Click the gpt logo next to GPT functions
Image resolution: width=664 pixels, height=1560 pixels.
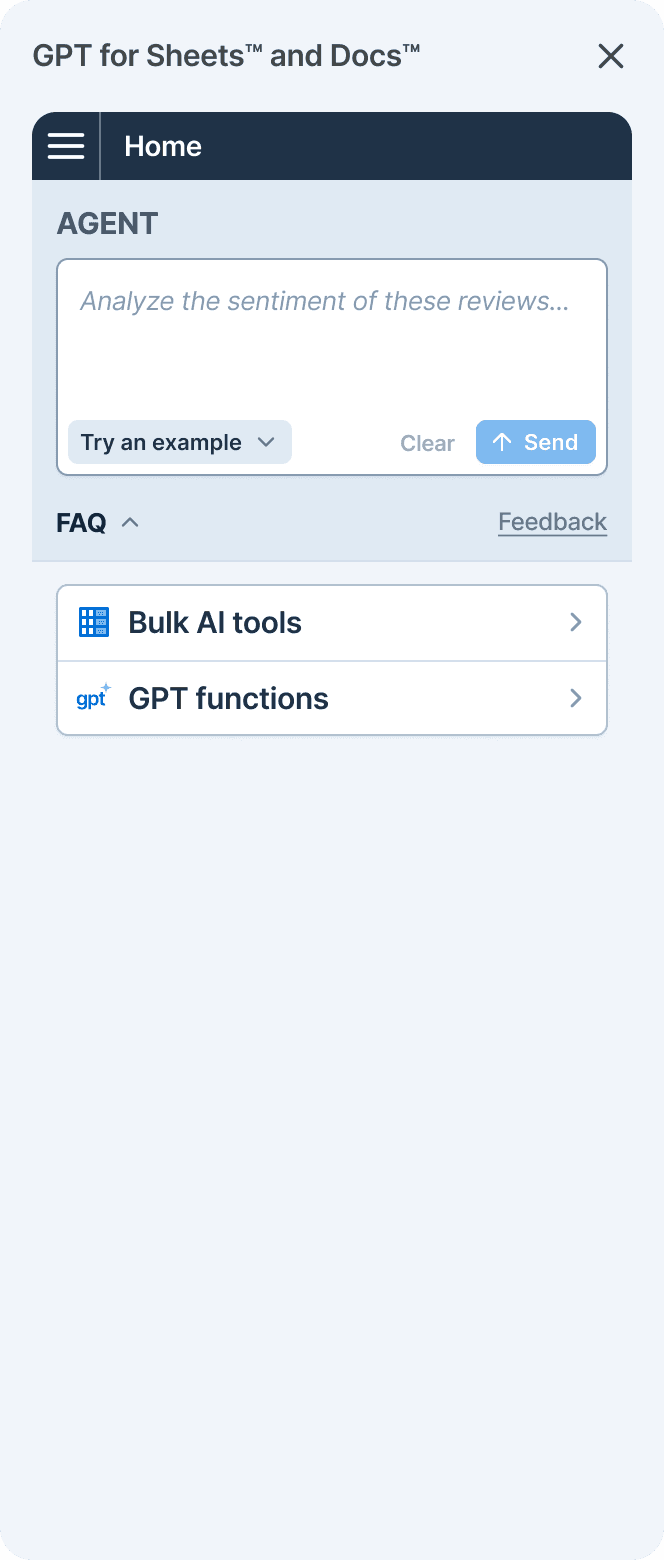92,698
